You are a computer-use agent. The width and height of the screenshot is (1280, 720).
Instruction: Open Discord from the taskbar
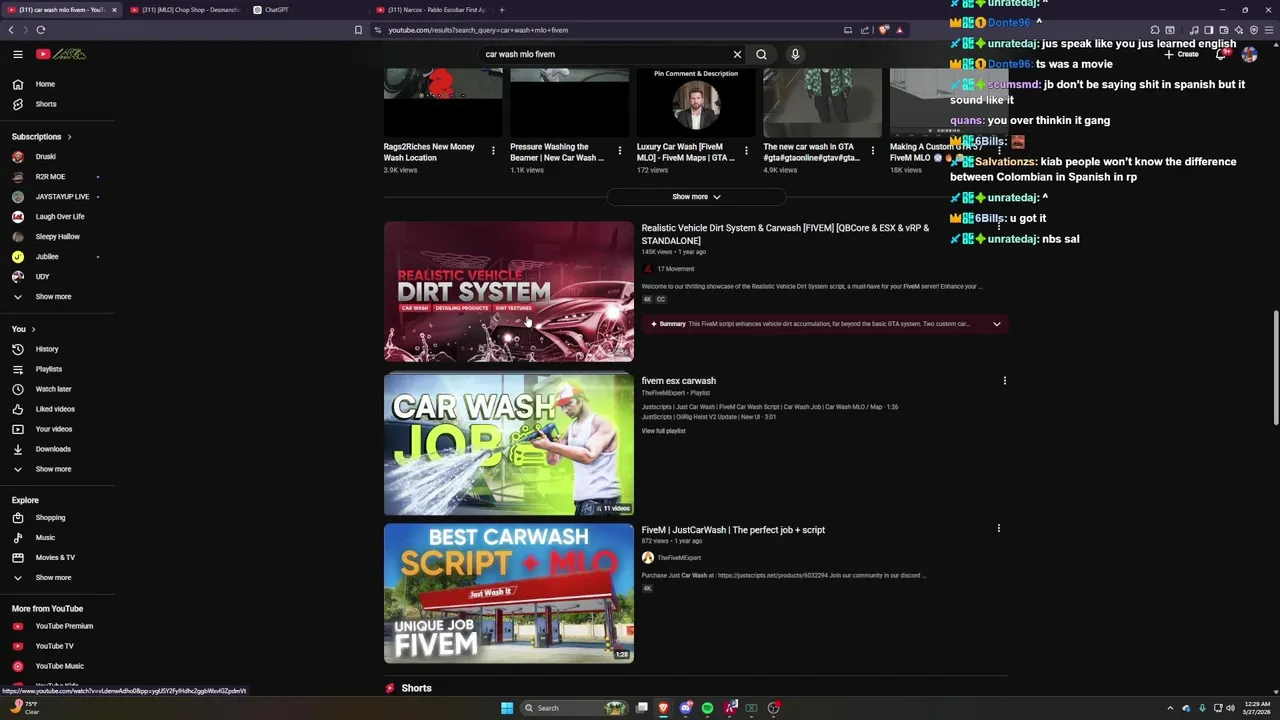[685, 708]
